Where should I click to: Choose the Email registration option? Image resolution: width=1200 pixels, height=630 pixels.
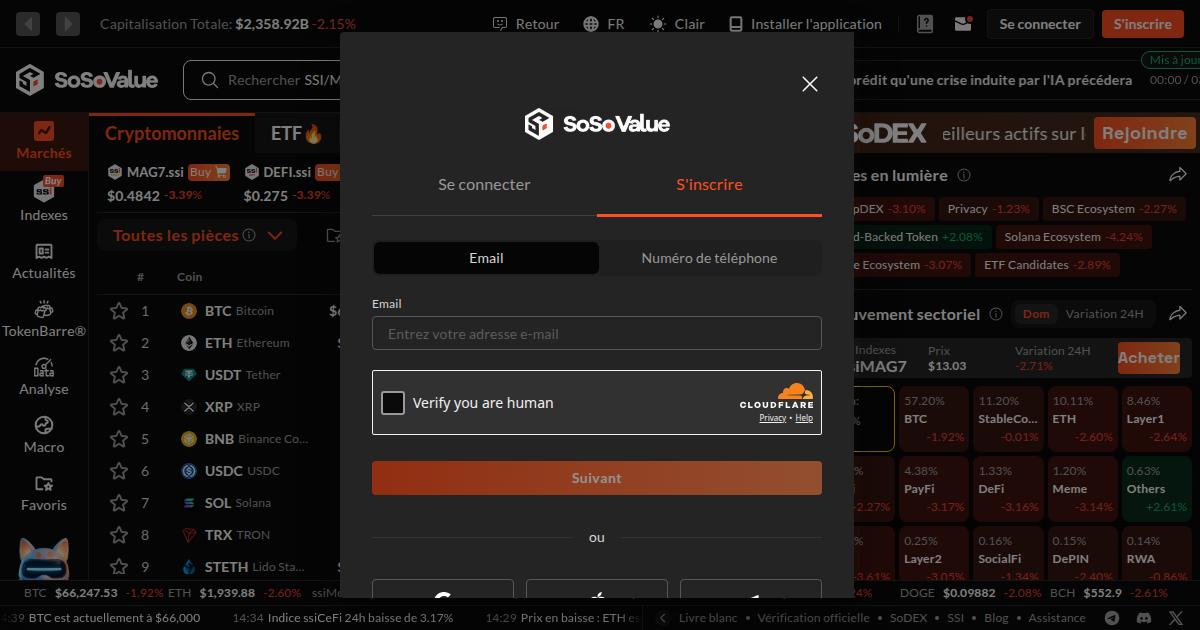(x=486, y=258)
